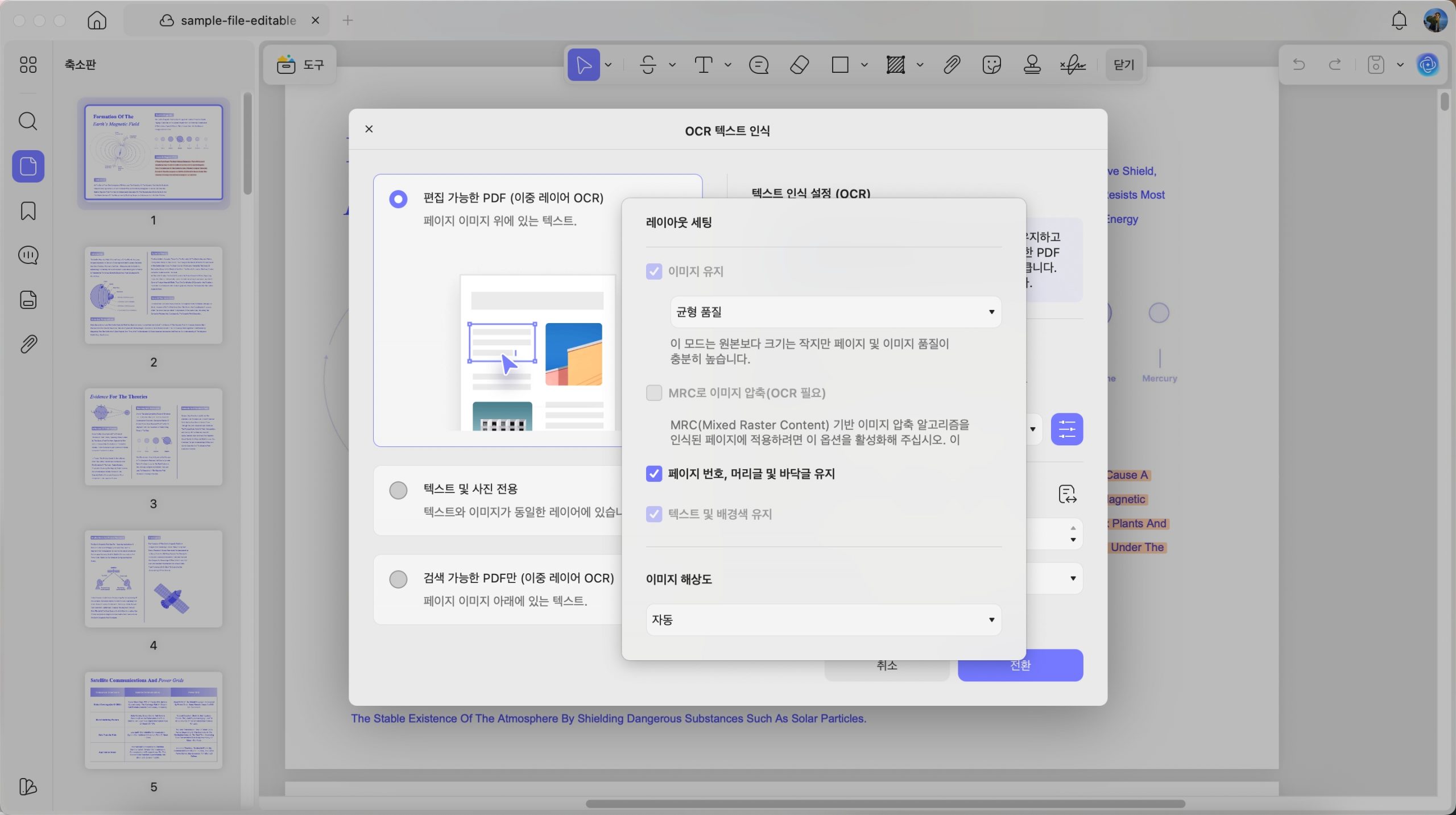Select the strikethrough markup tool
Viewport: 1456px width, 815px height.
coord(648,65)
